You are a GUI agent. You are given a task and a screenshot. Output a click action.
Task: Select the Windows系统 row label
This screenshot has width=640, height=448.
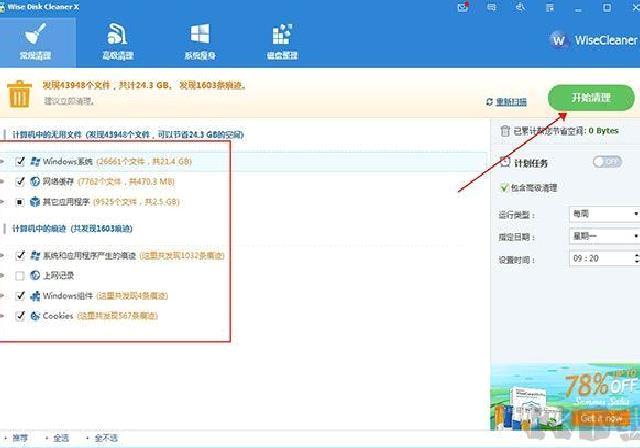click(x=68, y=162)
